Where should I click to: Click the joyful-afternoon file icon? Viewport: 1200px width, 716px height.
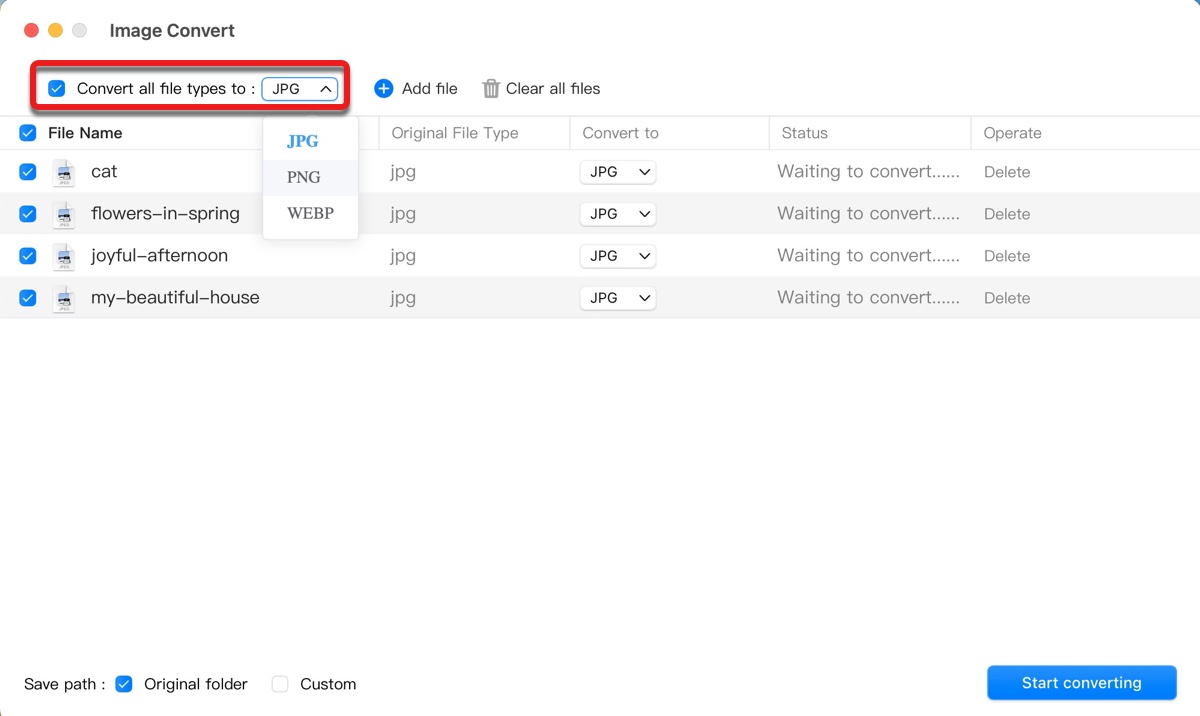[64, 257]
